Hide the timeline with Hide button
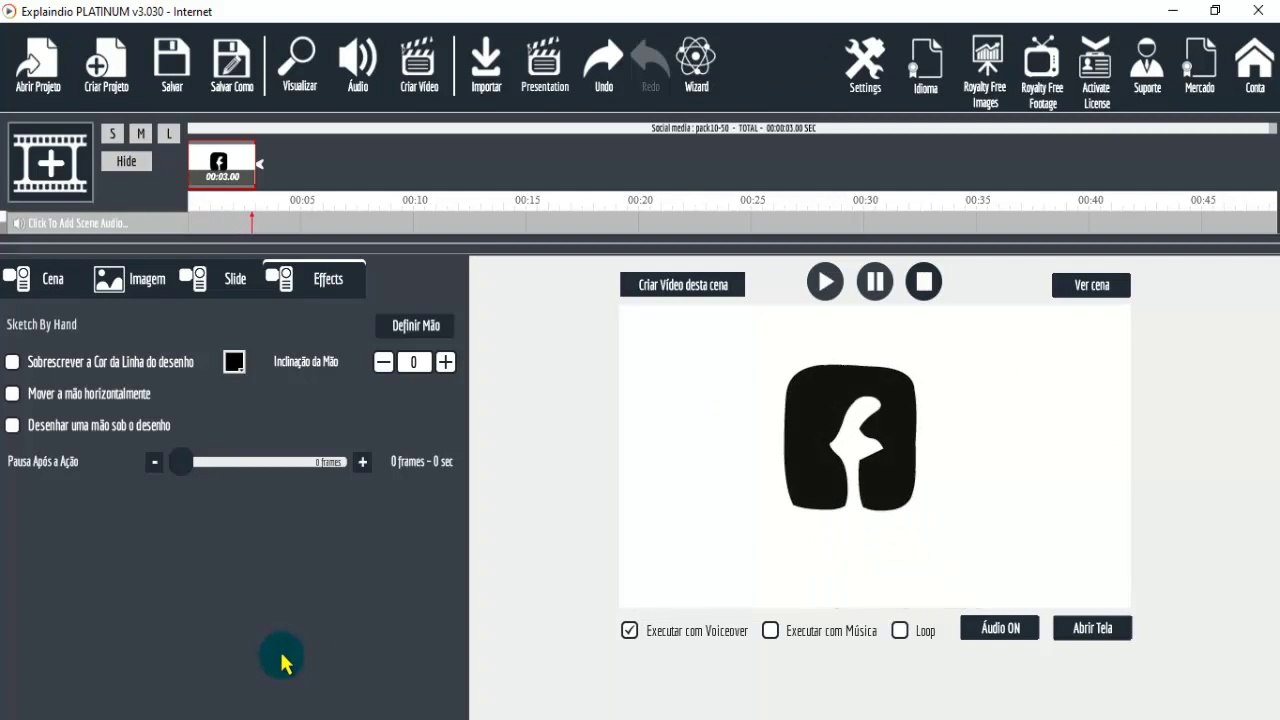1280x720 pixels. click(x=126, y=161)
